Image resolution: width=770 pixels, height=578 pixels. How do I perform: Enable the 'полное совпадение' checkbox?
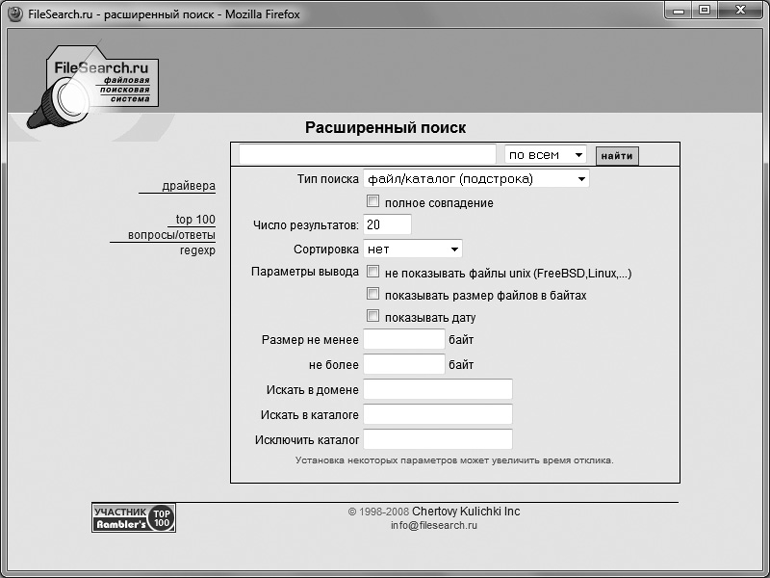coord(373,202)
